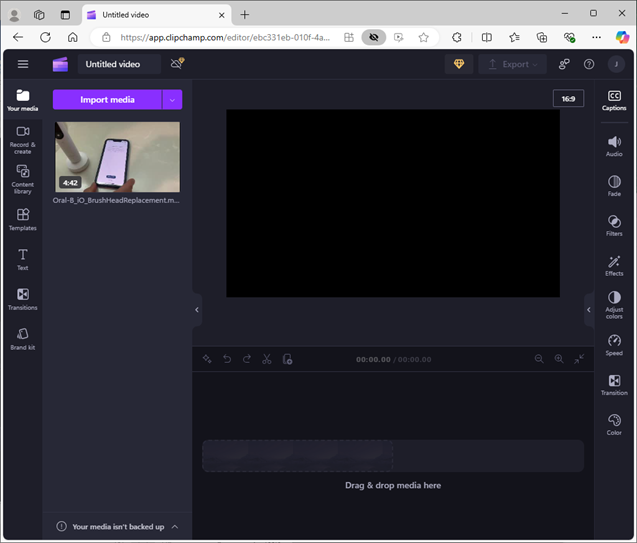The image size is (637, 543).
Task: Click the duplicate clip icon
Action: 287,359
